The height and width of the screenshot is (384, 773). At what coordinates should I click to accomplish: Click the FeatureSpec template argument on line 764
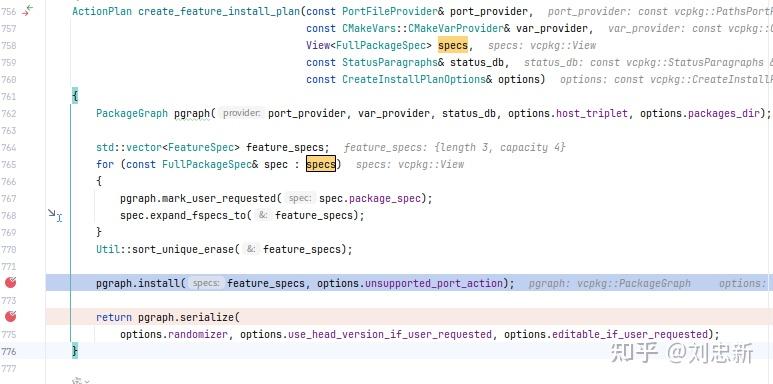click(204, 147)
